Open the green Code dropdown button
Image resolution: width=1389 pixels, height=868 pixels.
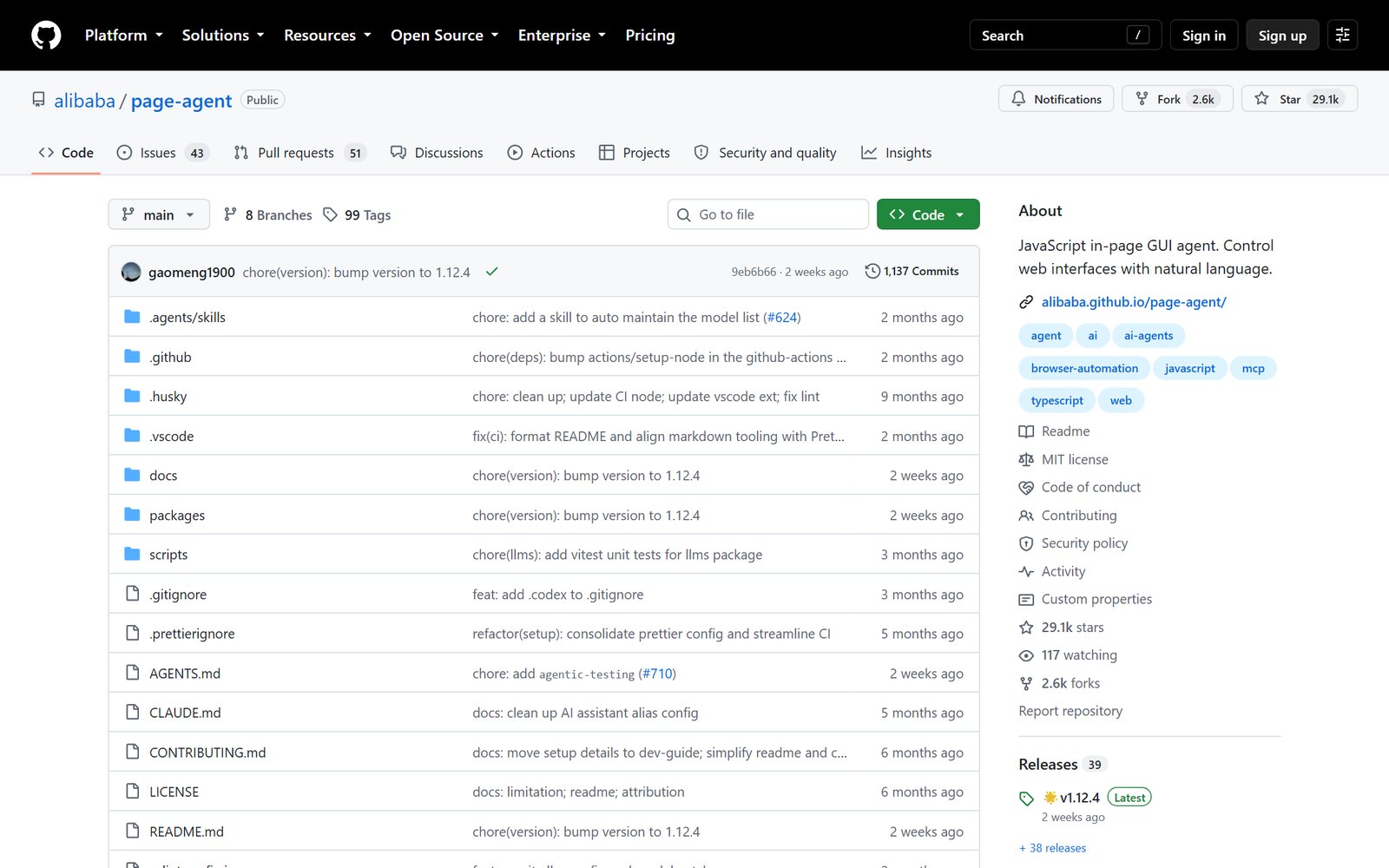[x=928, y=214]
